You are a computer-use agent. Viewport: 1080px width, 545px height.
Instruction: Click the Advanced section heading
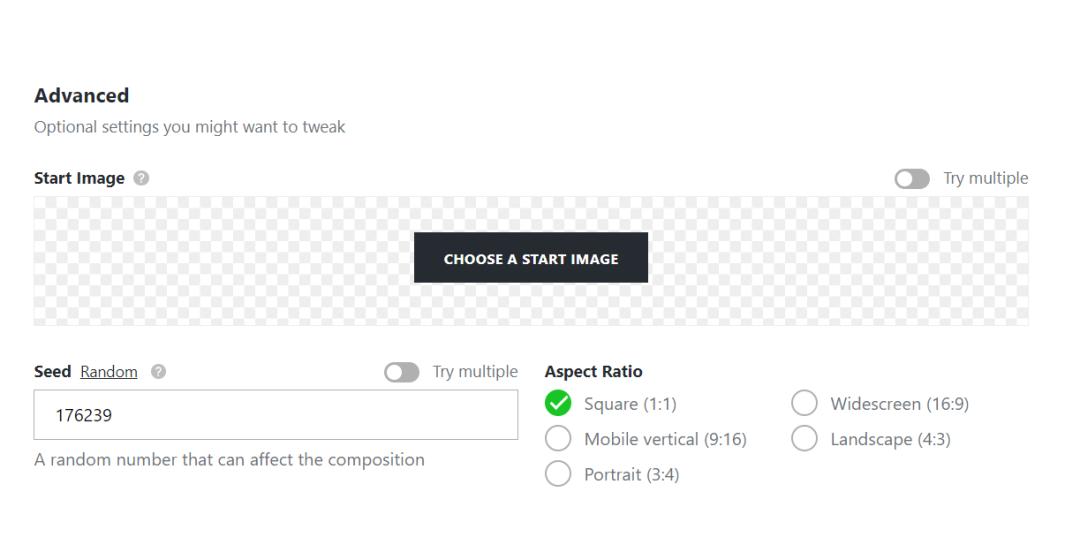[81, 96]
